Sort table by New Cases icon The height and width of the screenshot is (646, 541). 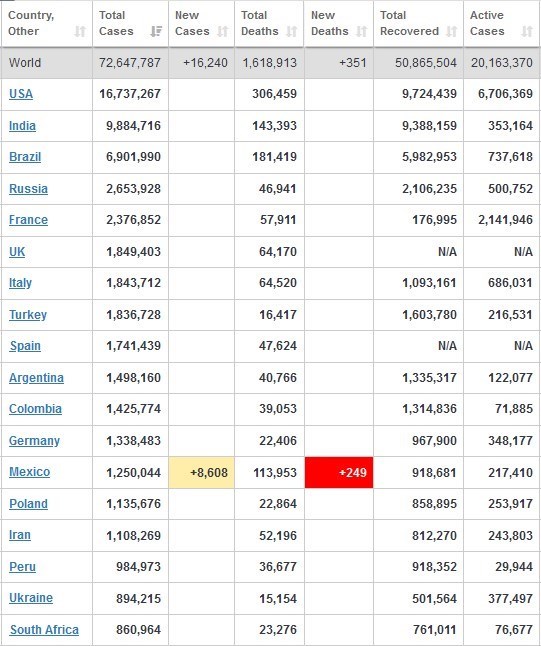pyautogui.click(x=222, y=31)
